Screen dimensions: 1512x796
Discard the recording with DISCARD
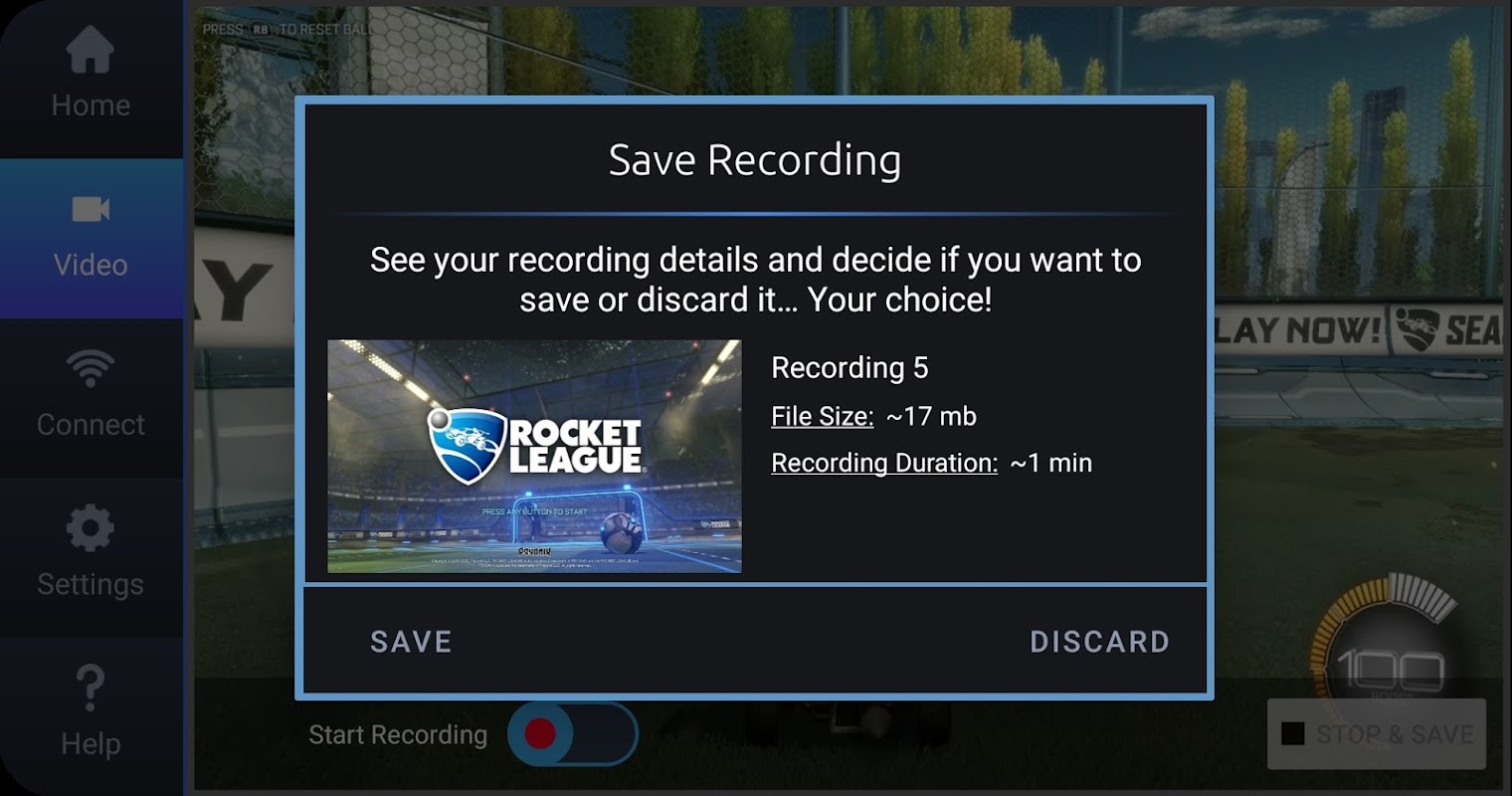[1099, 642]
